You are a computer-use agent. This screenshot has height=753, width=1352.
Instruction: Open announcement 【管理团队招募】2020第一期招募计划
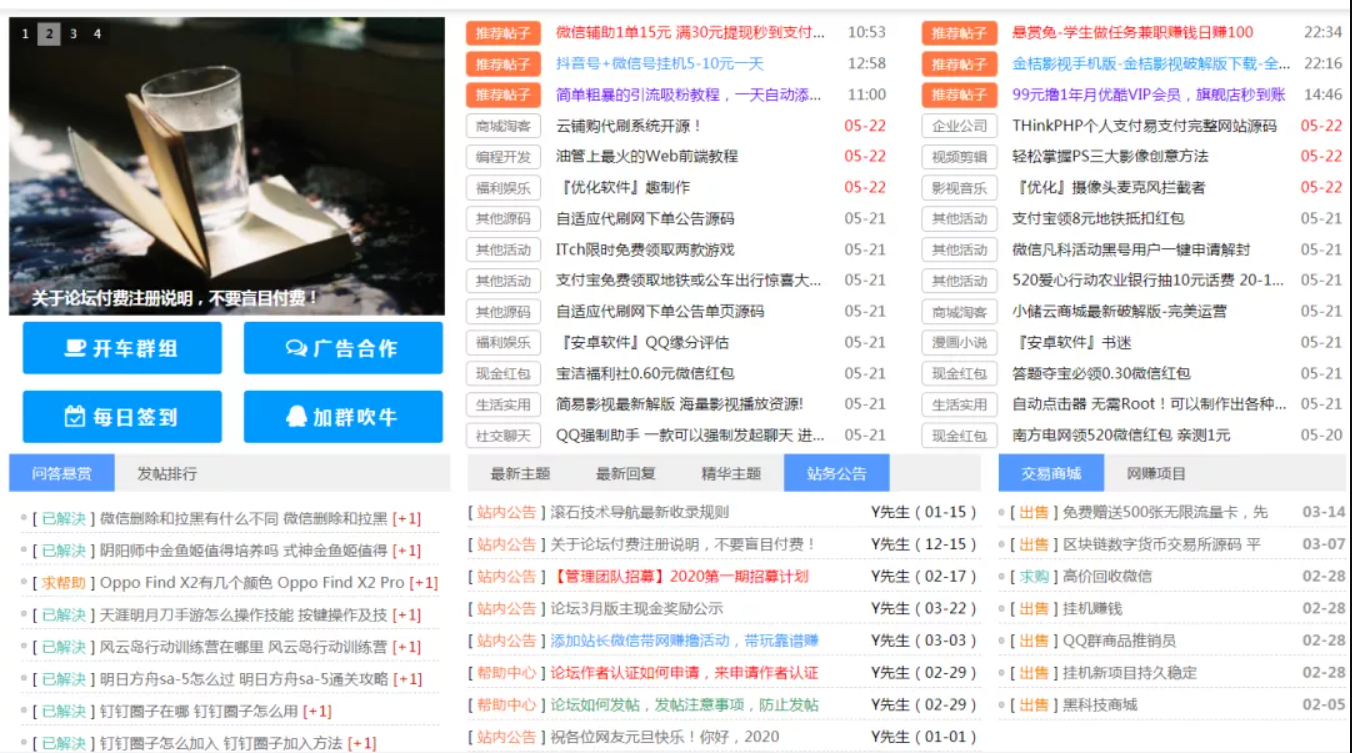(679, 576)
